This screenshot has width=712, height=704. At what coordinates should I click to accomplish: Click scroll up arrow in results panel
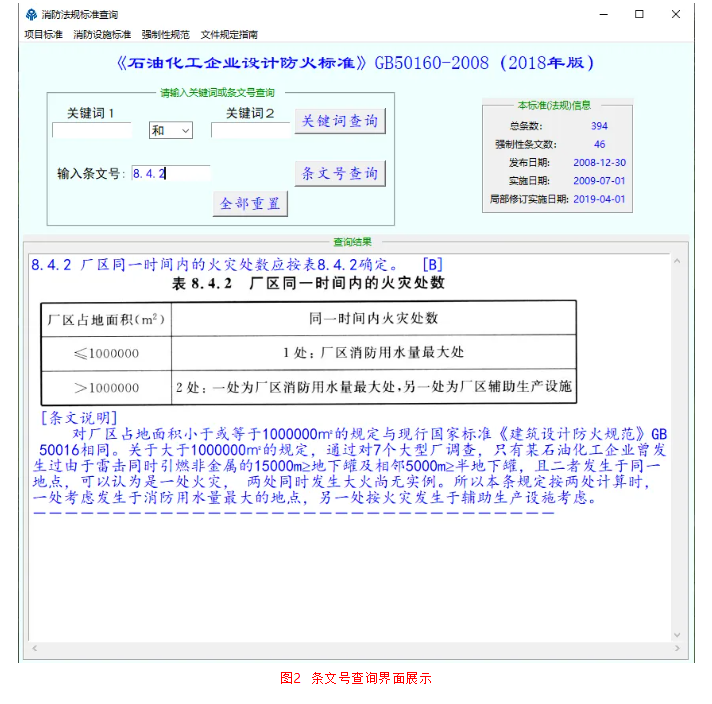677,261
